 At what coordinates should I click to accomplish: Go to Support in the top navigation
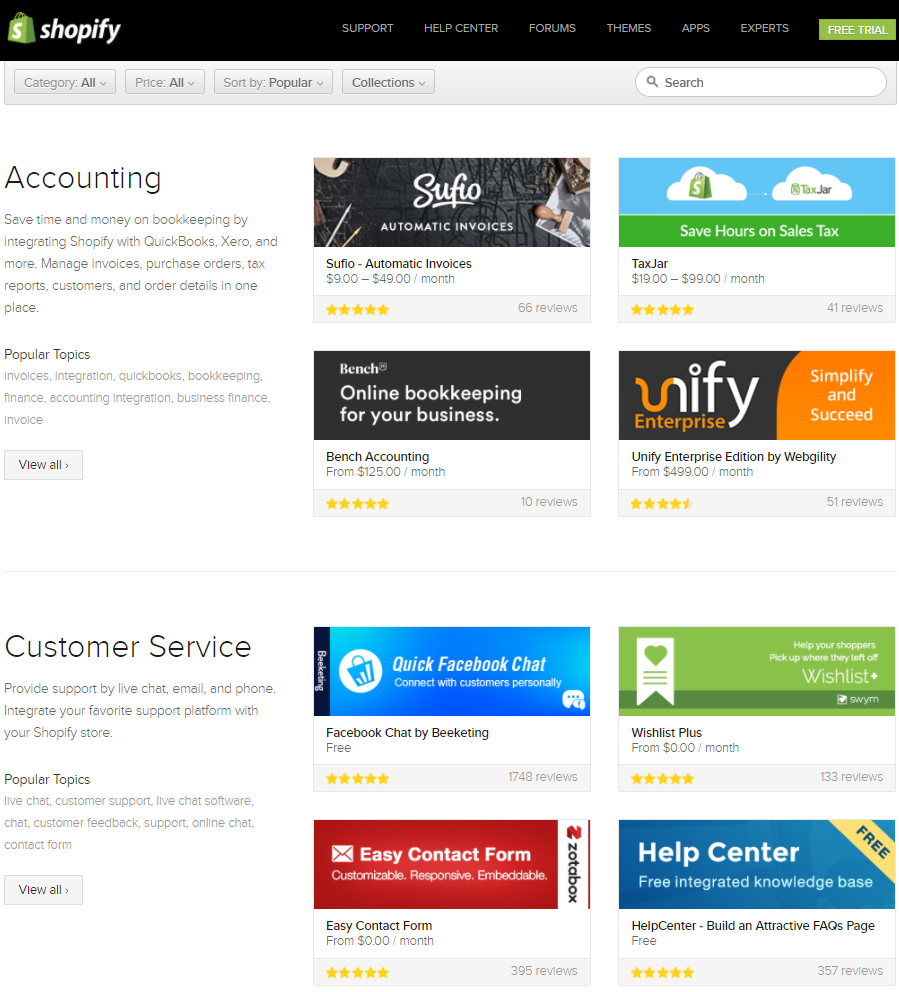(x=368, y=28)
